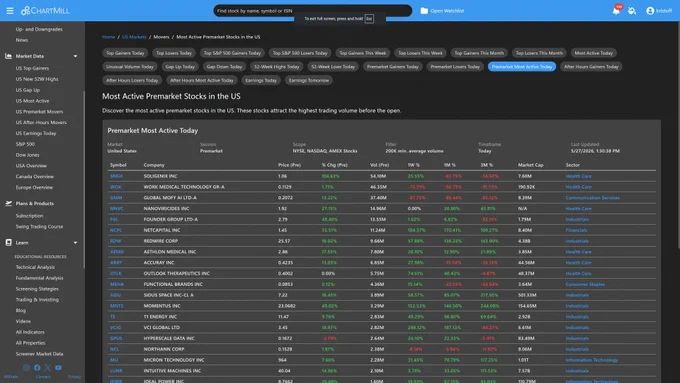This screenshot has height=383, width=680.
Task: Open ChartMill X (Twitter) icon
Action: (x=48, y=367)
